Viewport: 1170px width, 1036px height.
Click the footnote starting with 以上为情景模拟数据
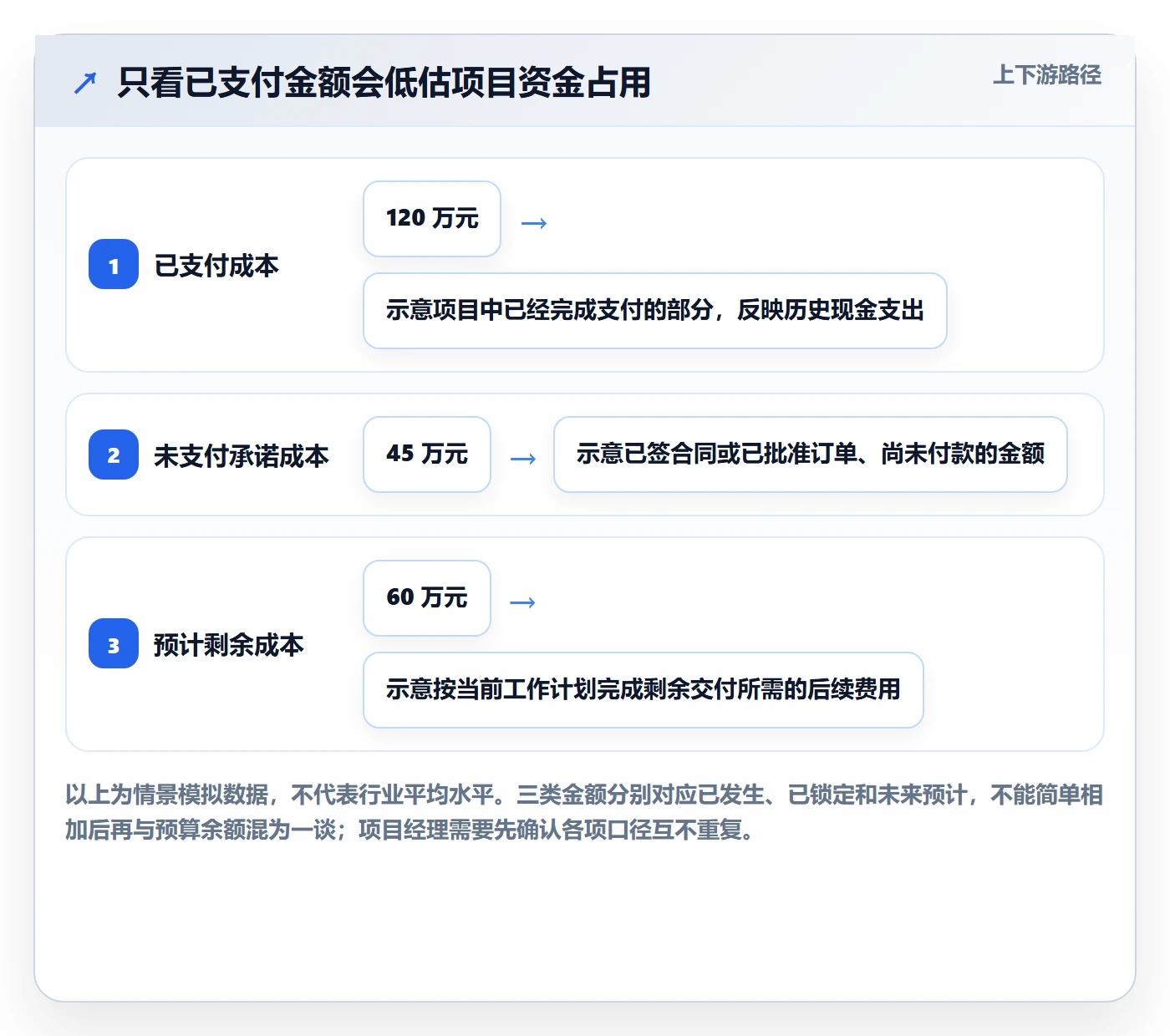tap(584, 812)
